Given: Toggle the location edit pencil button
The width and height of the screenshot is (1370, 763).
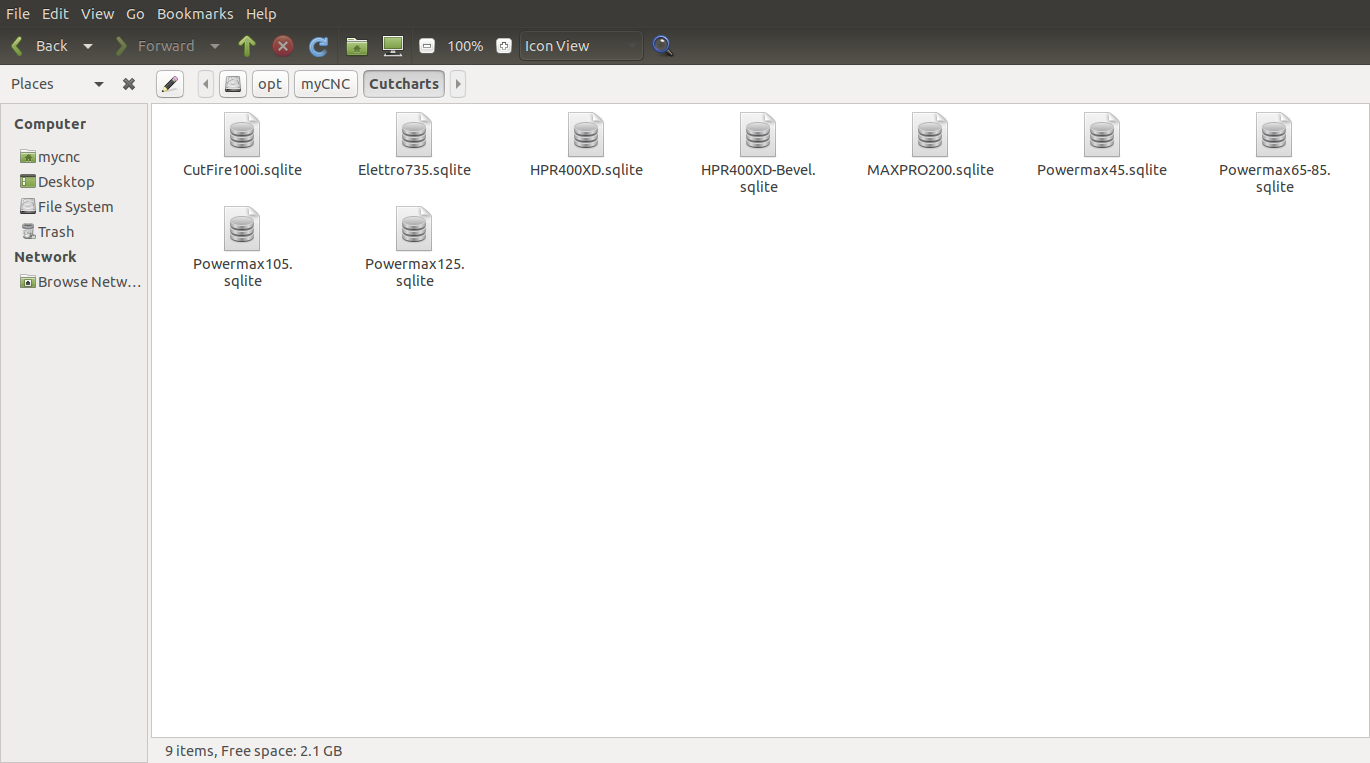Looking at the screenshot, I should pyautogui.click(x=170, y=84).
